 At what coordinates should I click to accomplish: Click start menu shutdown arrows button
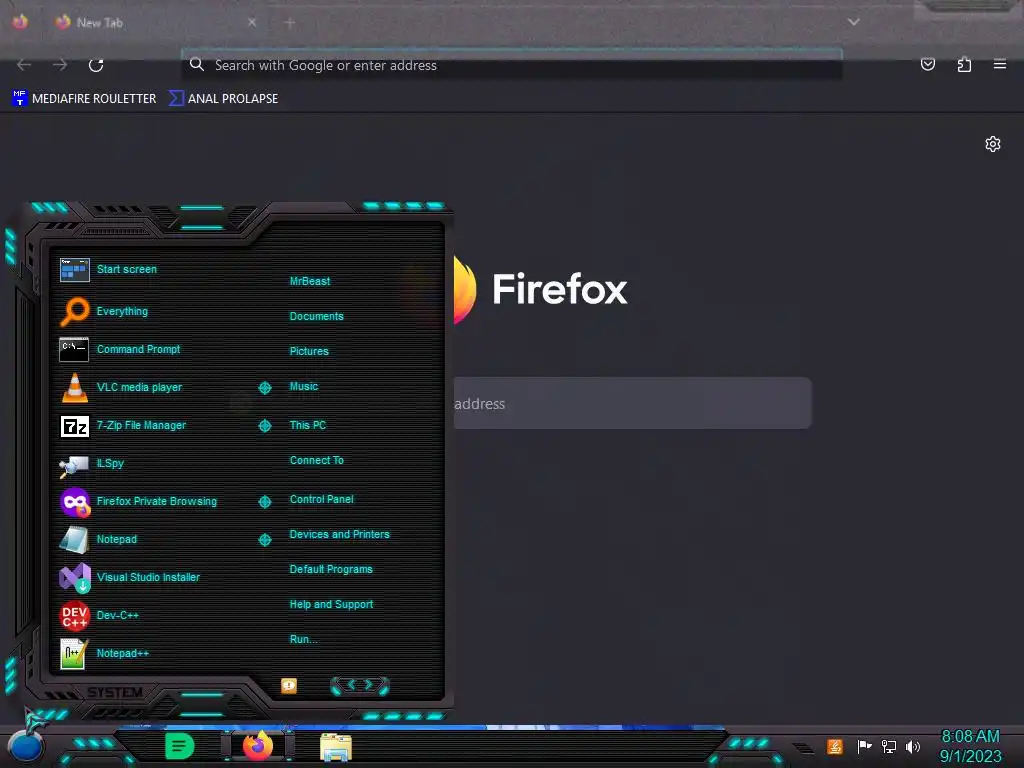pos(360,685)
